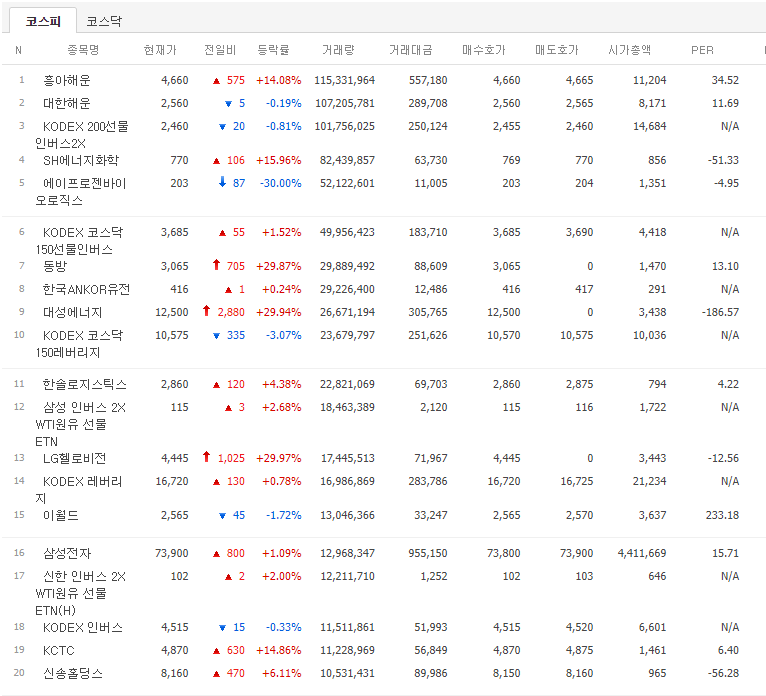Viewport: 766px width, 696px height.
Task: Open the SH에너지화학 stock link
Action: point(81,160)
